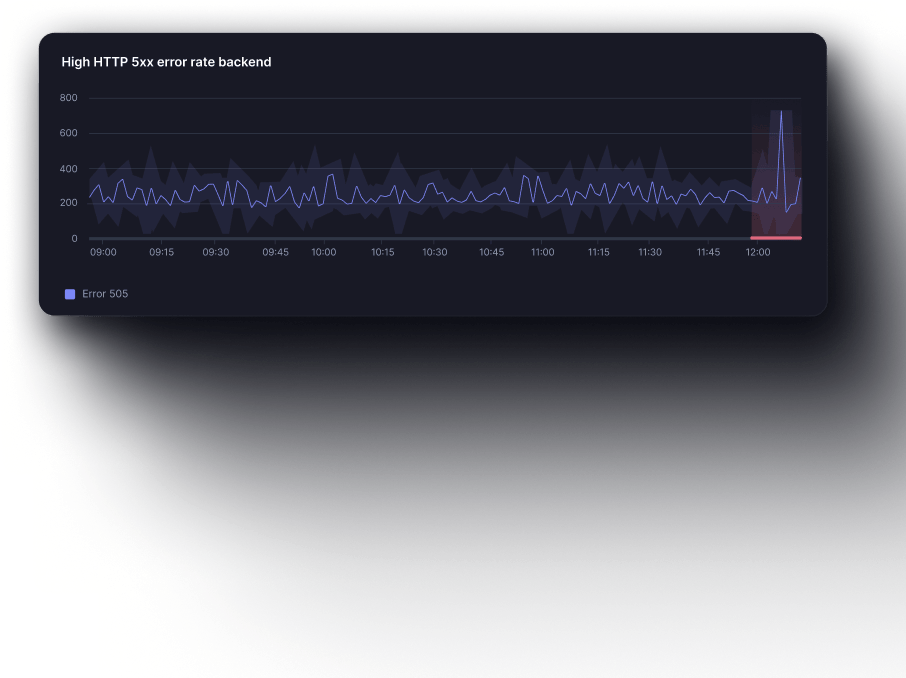This screenshot has height=678, width=906.
Task: Click the 11:45 time axis label
Action: pyautogui.click(x=707, y=253)
